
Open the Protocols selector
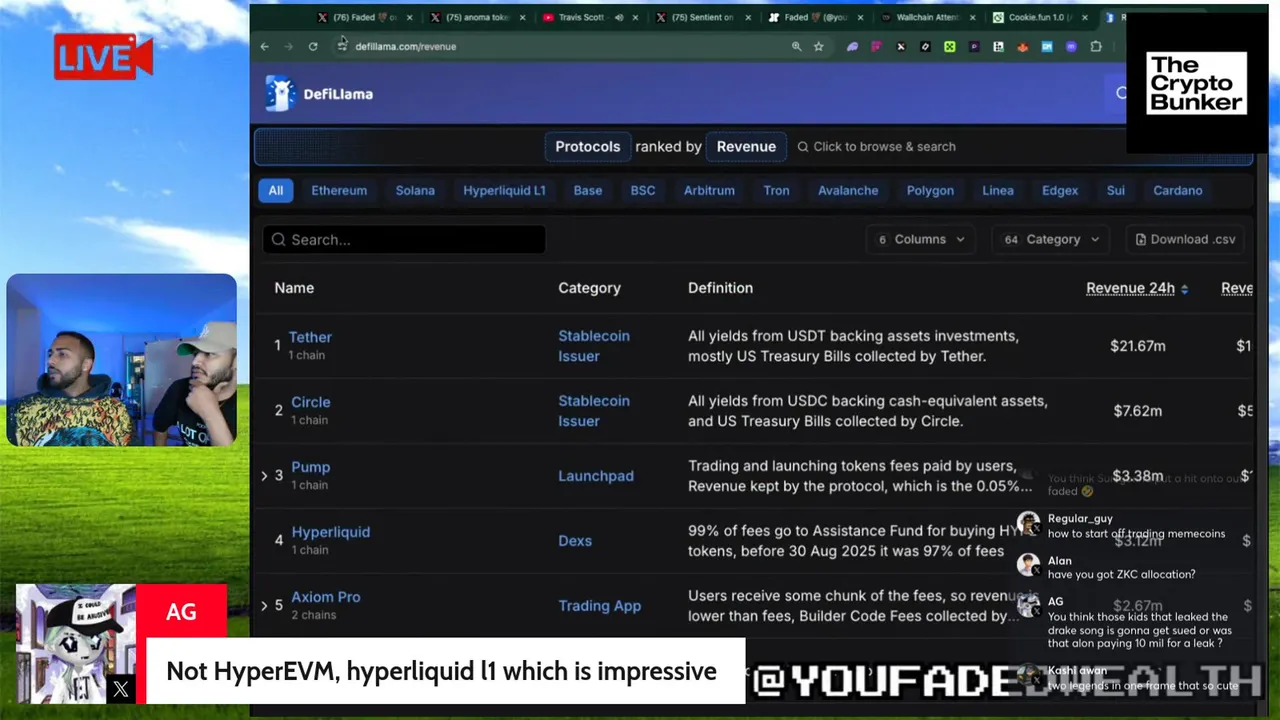(x=588, y=146)
